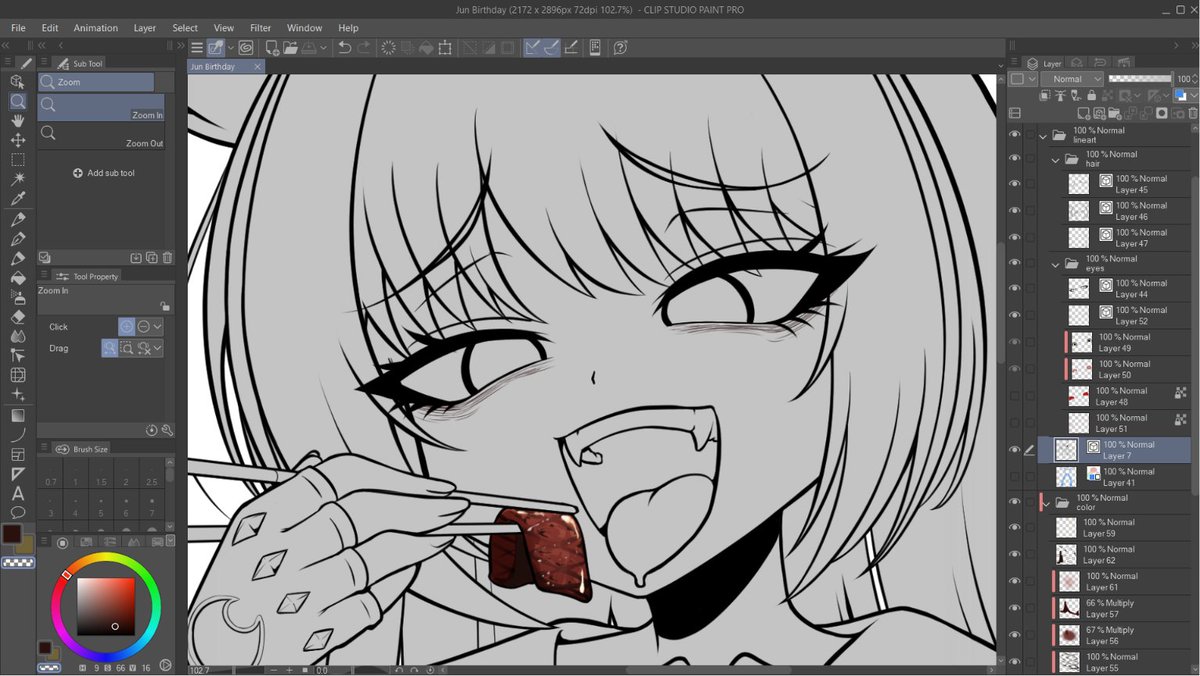This screenshot has width=1200, height=676.
Task: Select the Auto select magic wand tool
Action: (18, 179)
